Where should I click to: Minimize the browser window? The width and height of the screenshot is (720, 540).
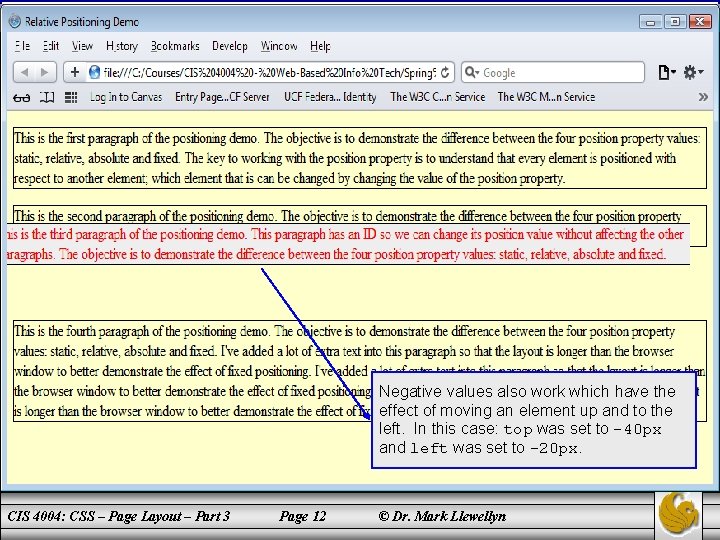(x=650, y=22)
